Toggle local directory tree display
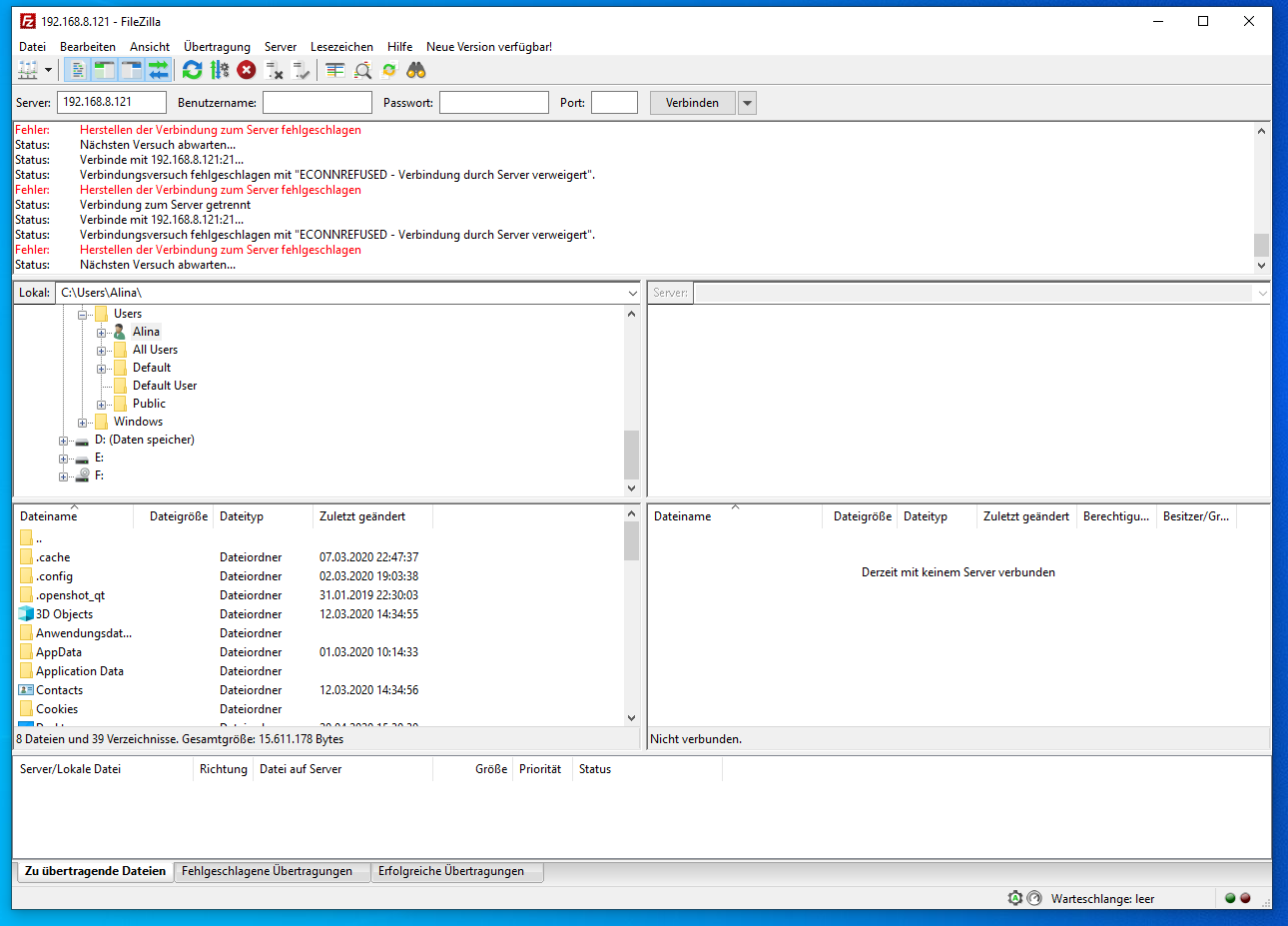Screen dimensions: 1288x926 click(x=105, y=70)
